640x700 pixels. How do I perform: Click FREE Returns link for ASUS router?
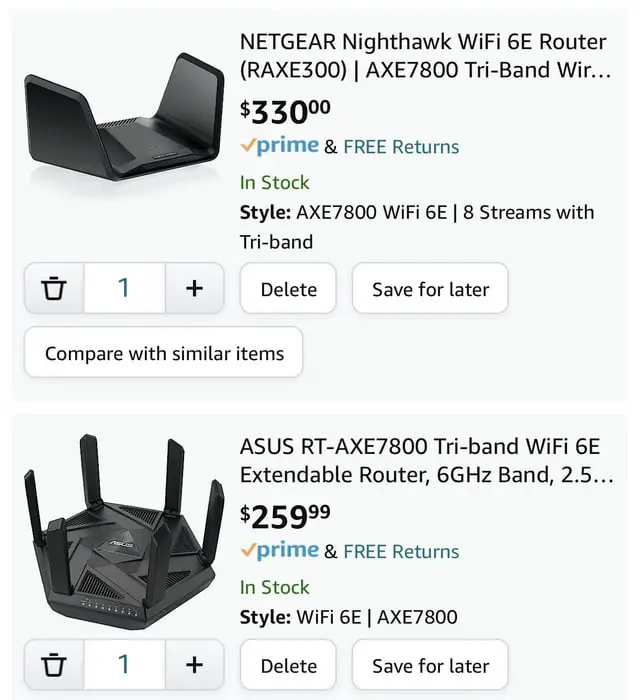click(x=401, y=552)
